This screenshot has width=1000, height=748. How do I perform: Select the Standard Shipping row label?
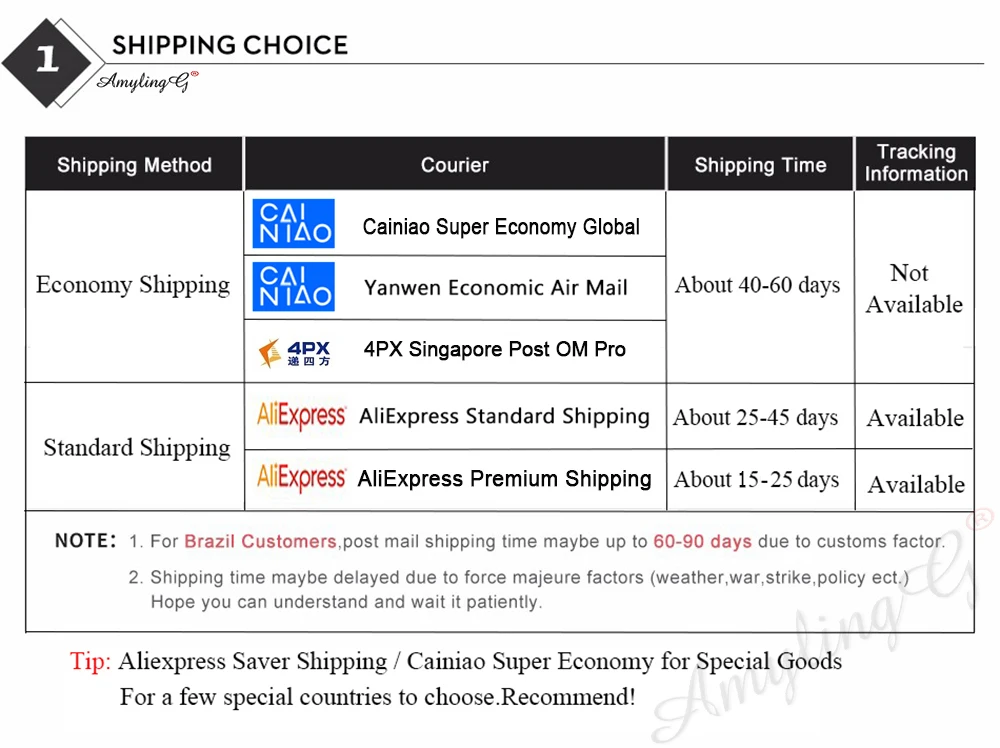click(137, 447)
